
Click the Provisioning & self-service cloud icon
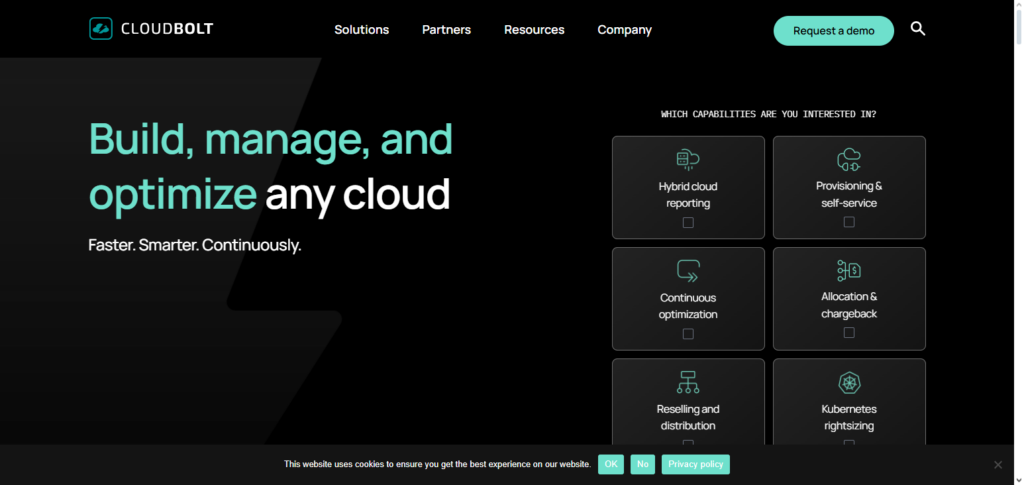(x=849, y=158)
